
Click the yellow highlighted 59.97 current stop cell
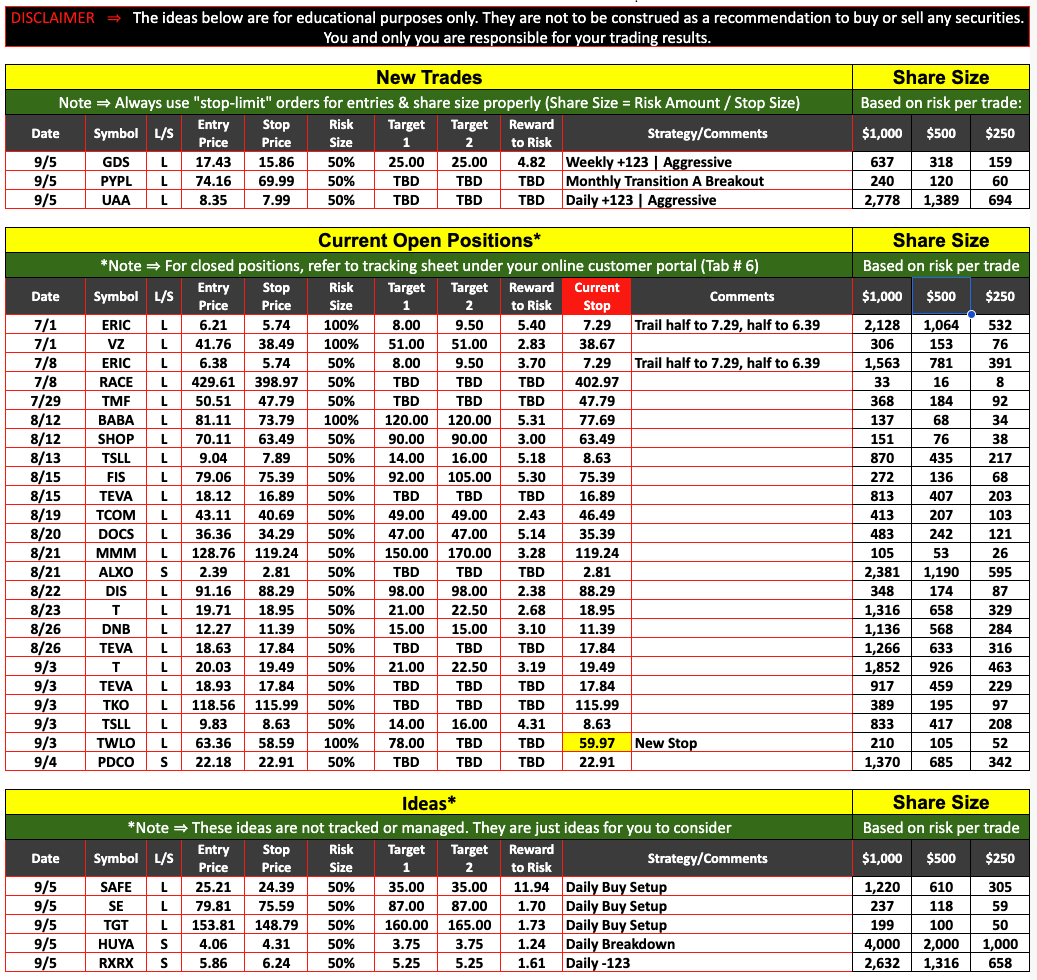[x=597, y=743]
